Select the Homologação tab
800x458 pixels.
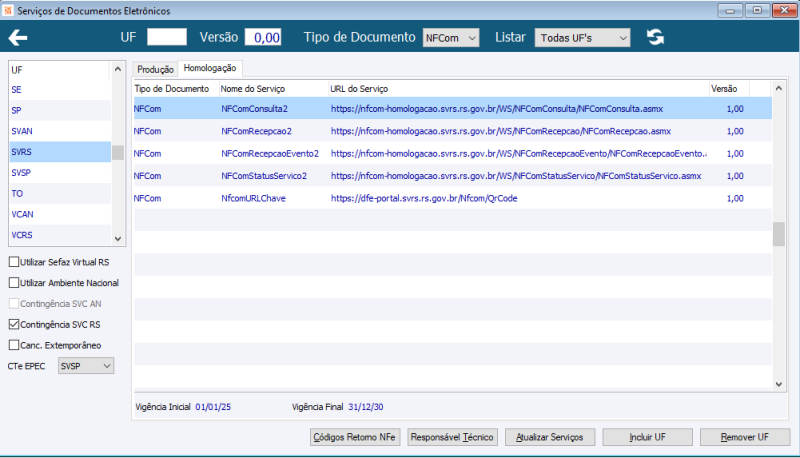(210, 68)
